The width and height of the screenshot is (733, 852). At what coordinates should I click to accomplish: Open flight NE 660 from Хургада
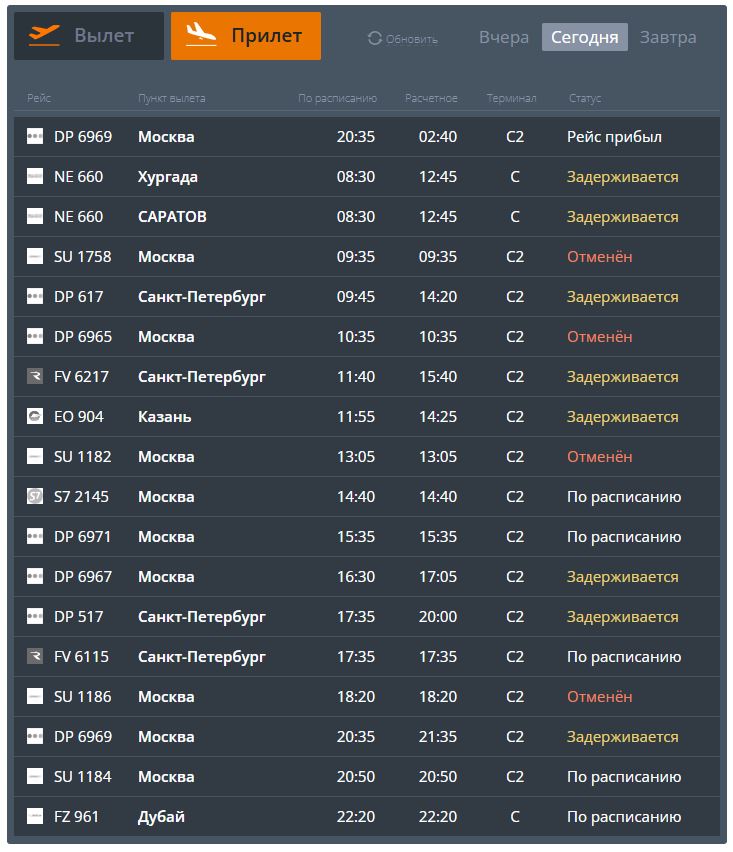coord(78,177)
